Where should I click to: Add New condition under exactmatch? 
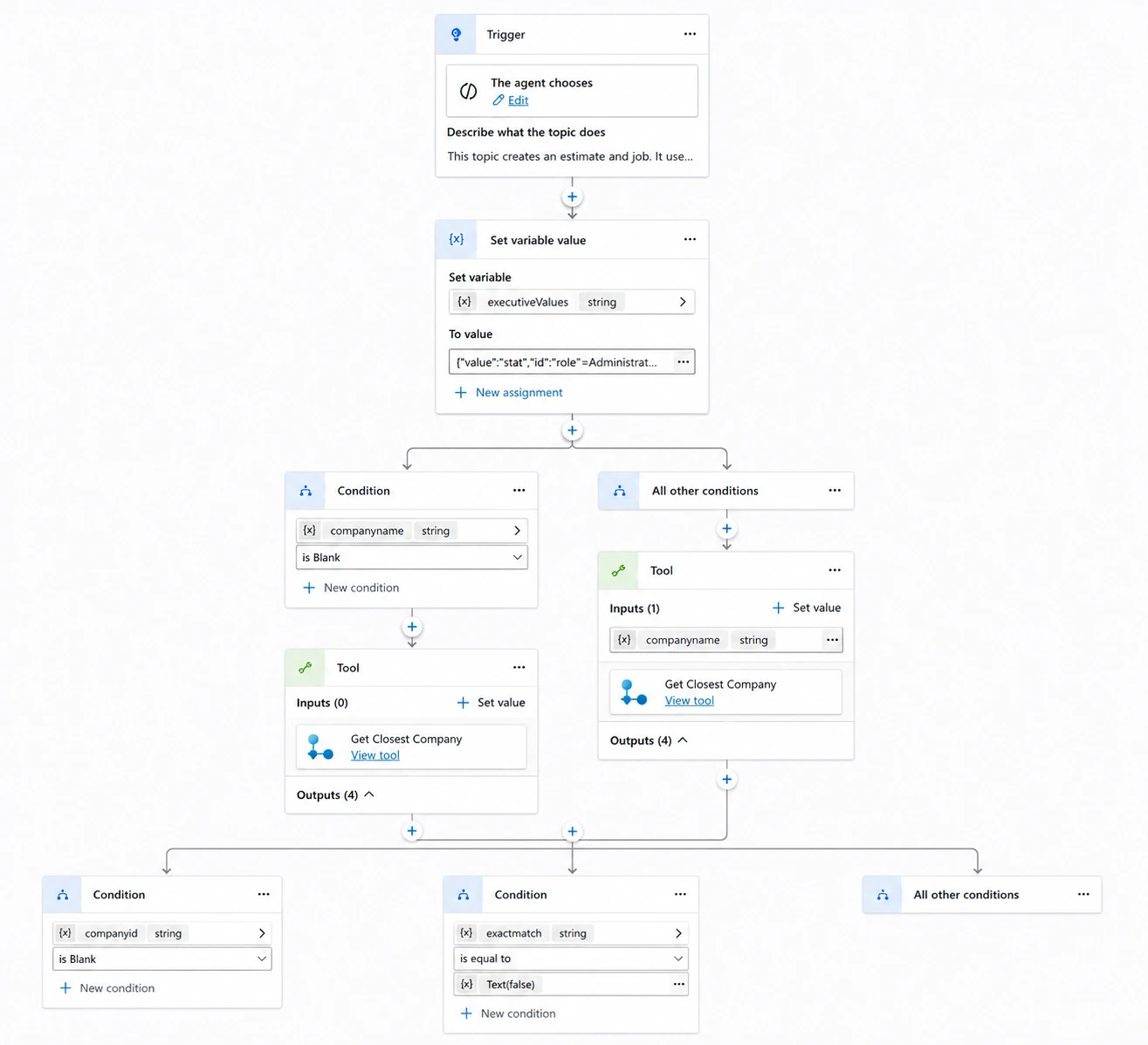pos(508,1014)
